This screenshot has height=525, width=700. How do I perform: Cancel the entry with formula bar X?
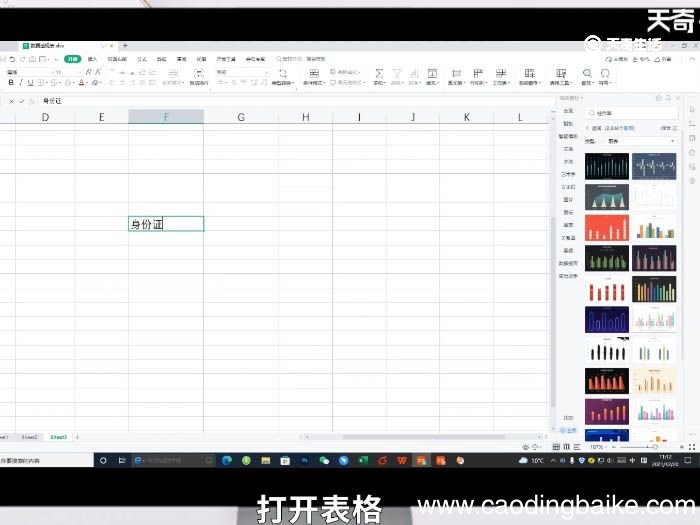pos(11,101)
